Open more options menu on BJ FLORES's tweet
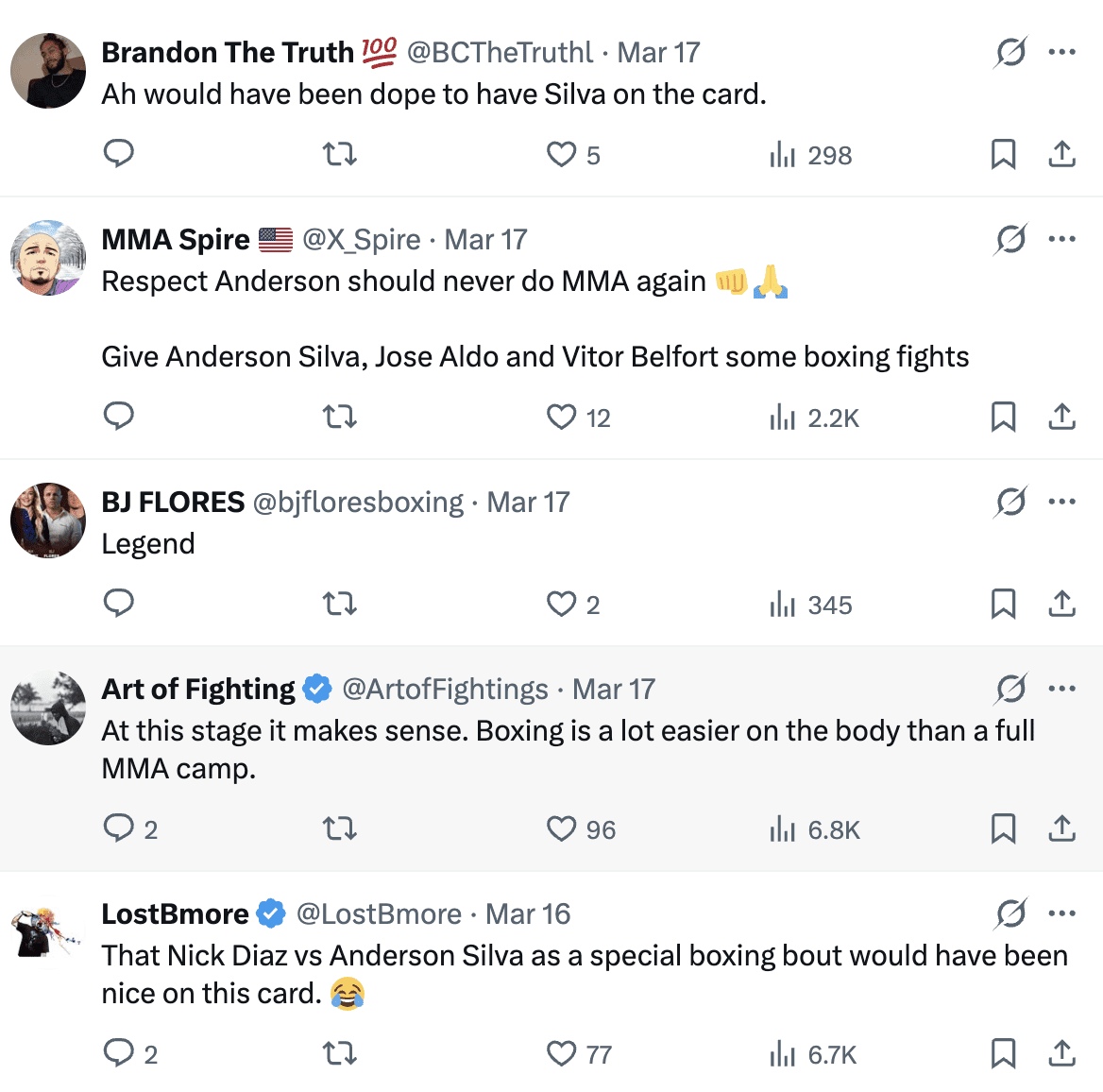 click(x=1062, y=502)
